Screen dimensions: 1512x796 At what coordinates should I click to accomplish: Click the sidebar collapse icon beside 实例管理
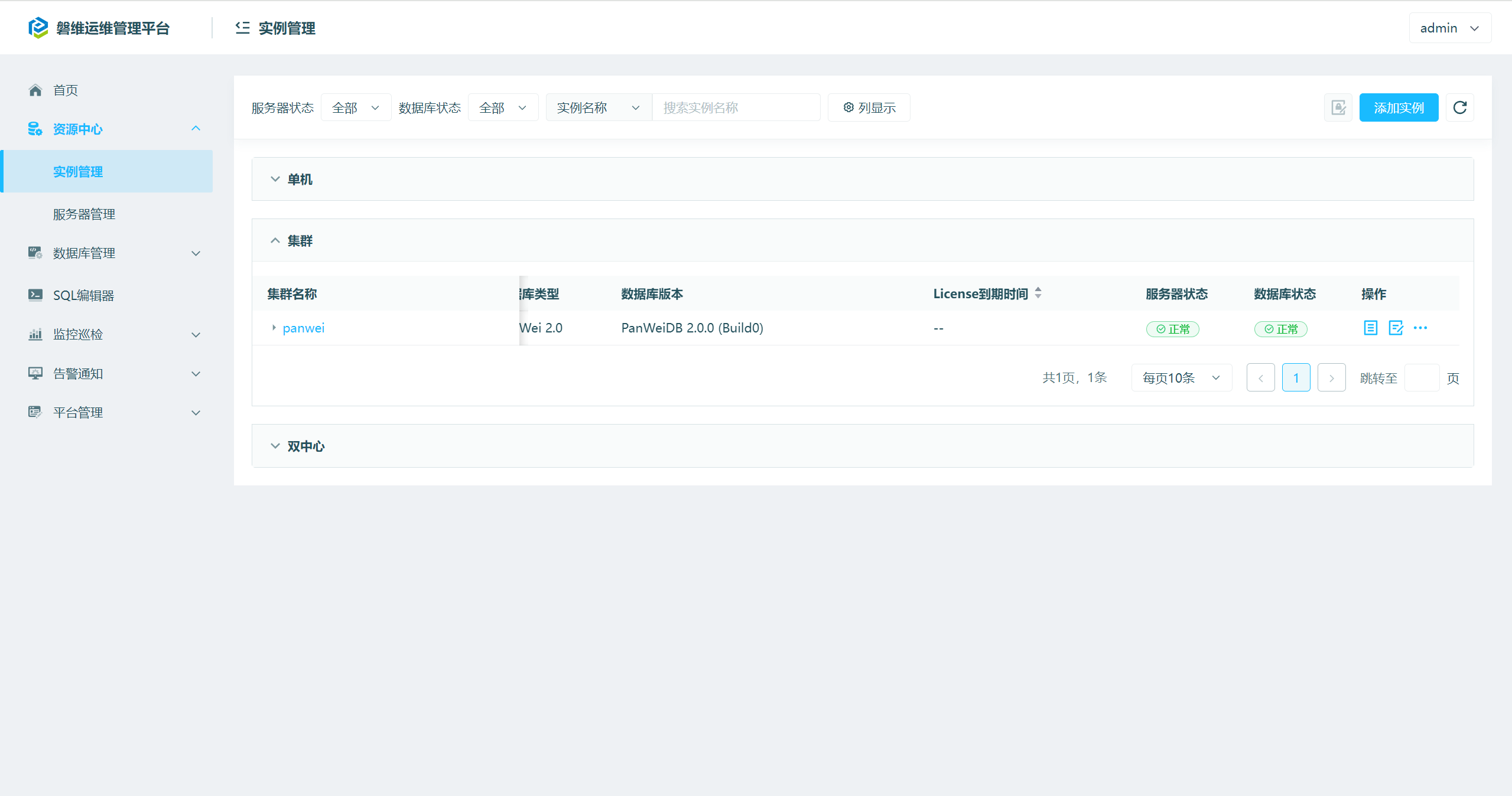click(242, 28)
